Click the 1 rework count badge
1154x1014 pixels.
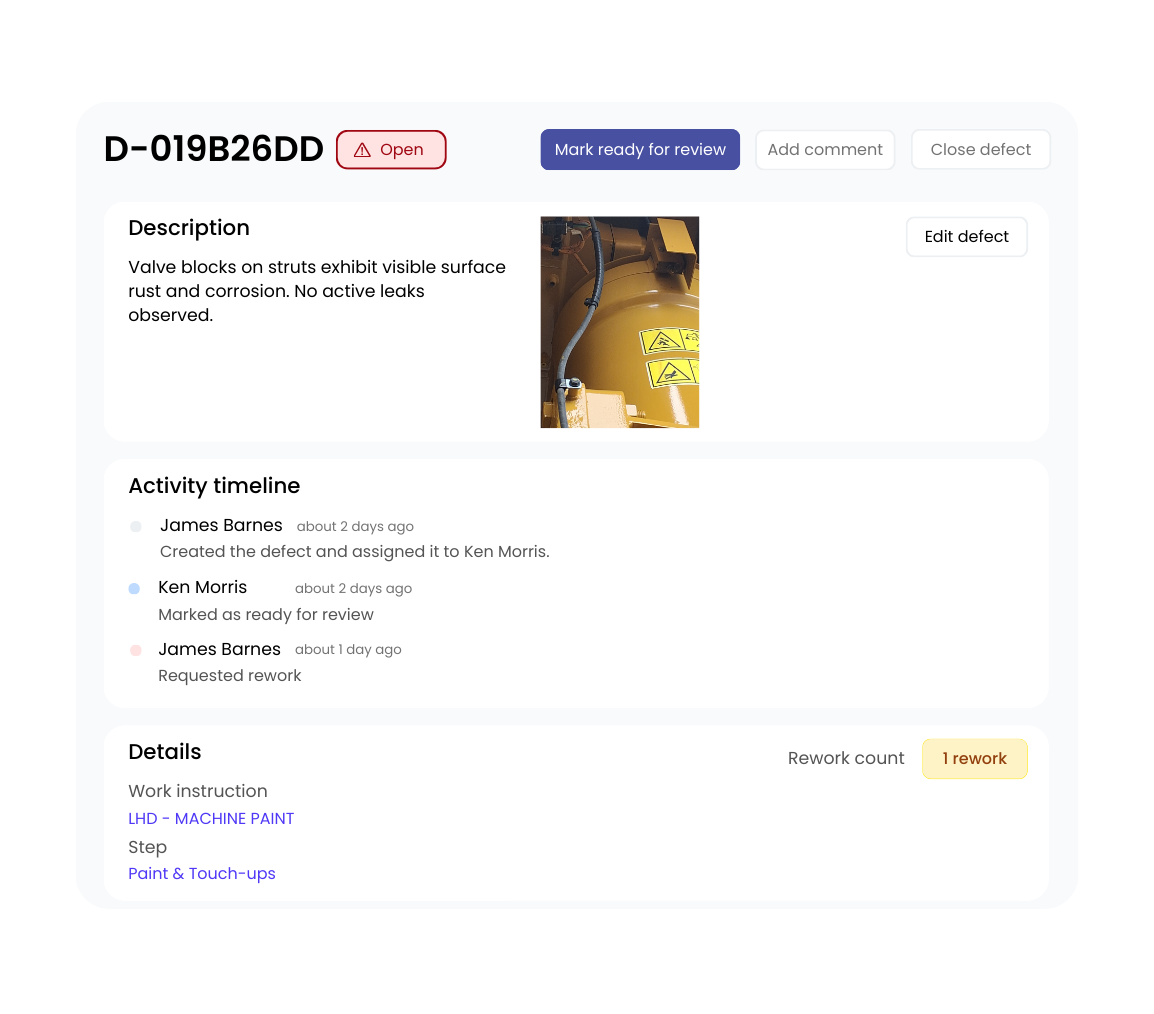974,759
